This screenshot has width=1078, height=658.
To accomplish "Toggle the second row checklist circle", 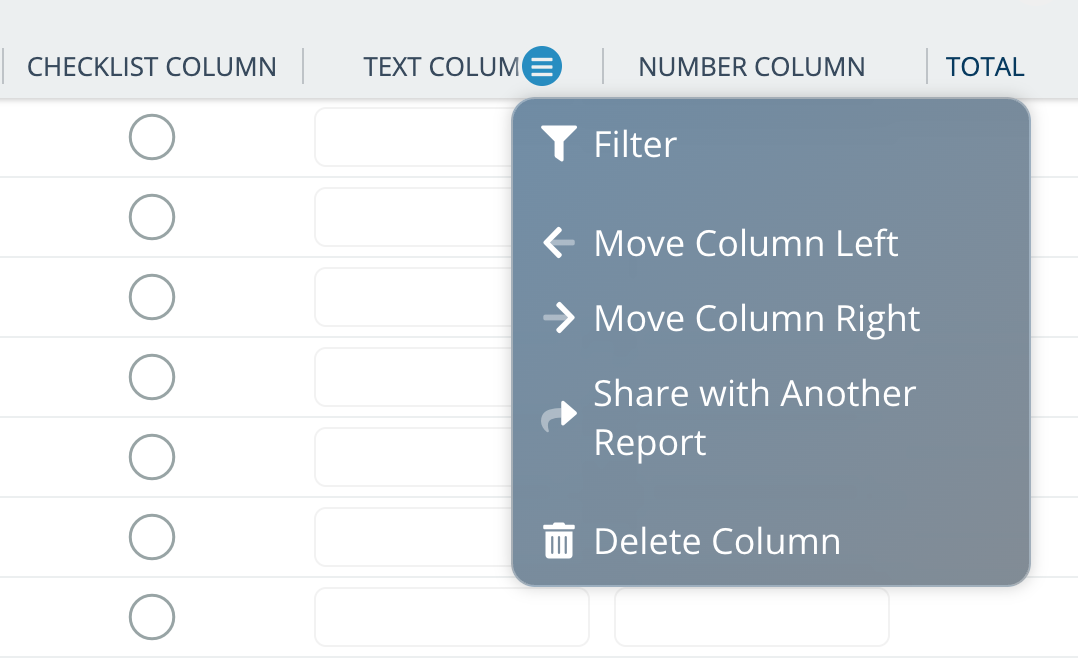I will (x=152, y=217).
